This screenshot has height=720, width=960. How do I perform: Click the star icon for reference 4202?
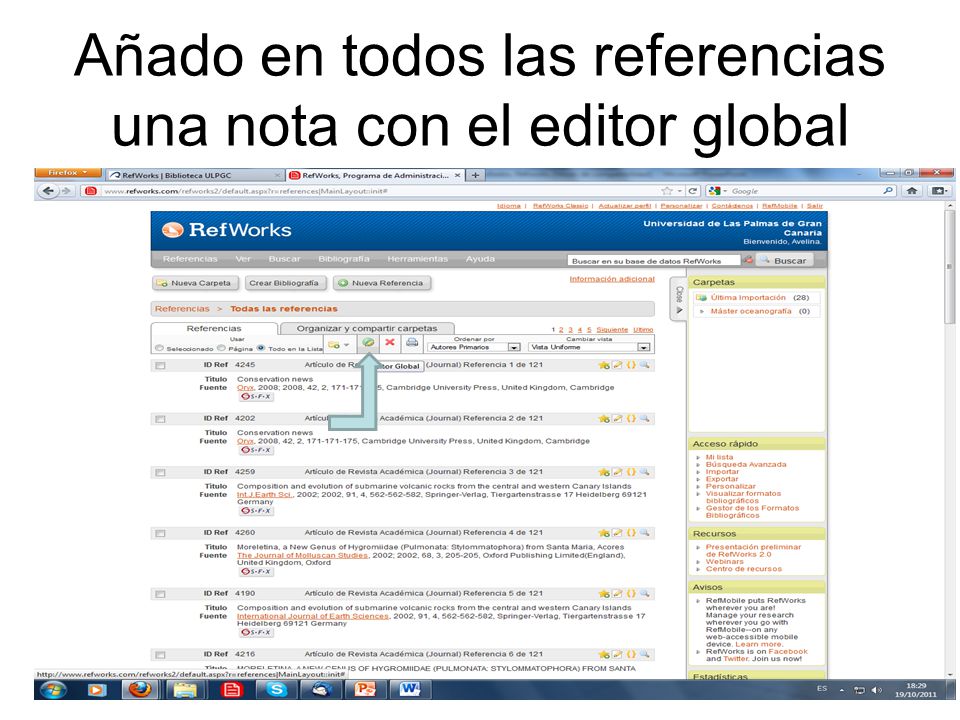coord(604,419)
